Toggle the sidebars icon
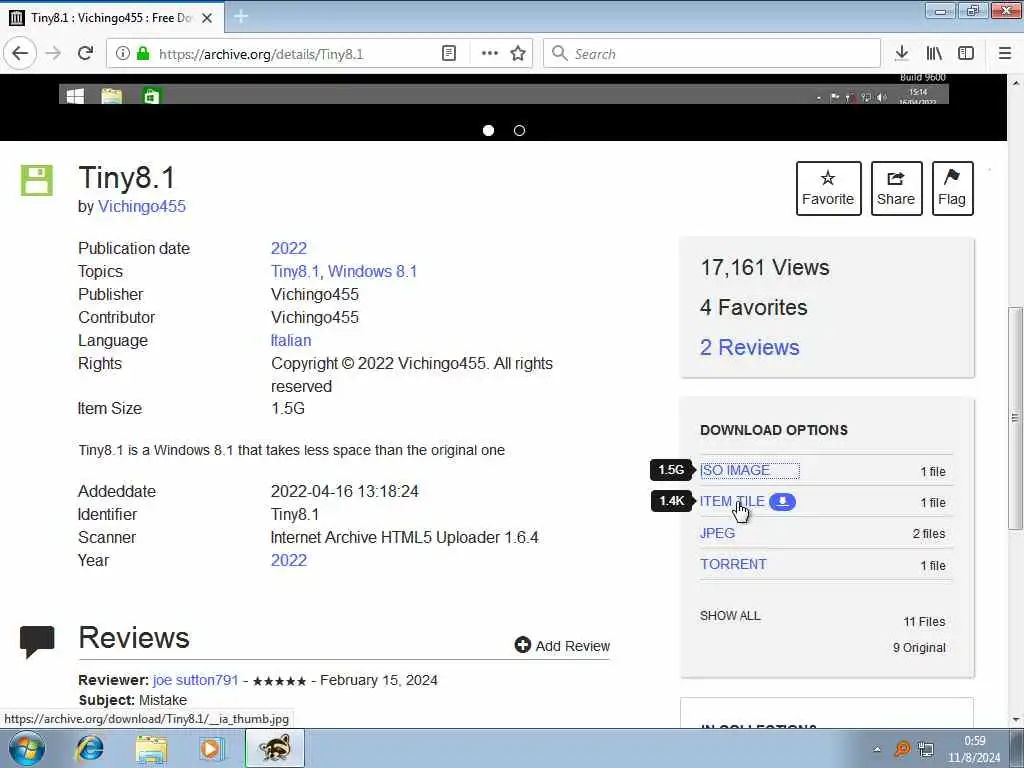 pyautogui.click(x=966, y=54)
